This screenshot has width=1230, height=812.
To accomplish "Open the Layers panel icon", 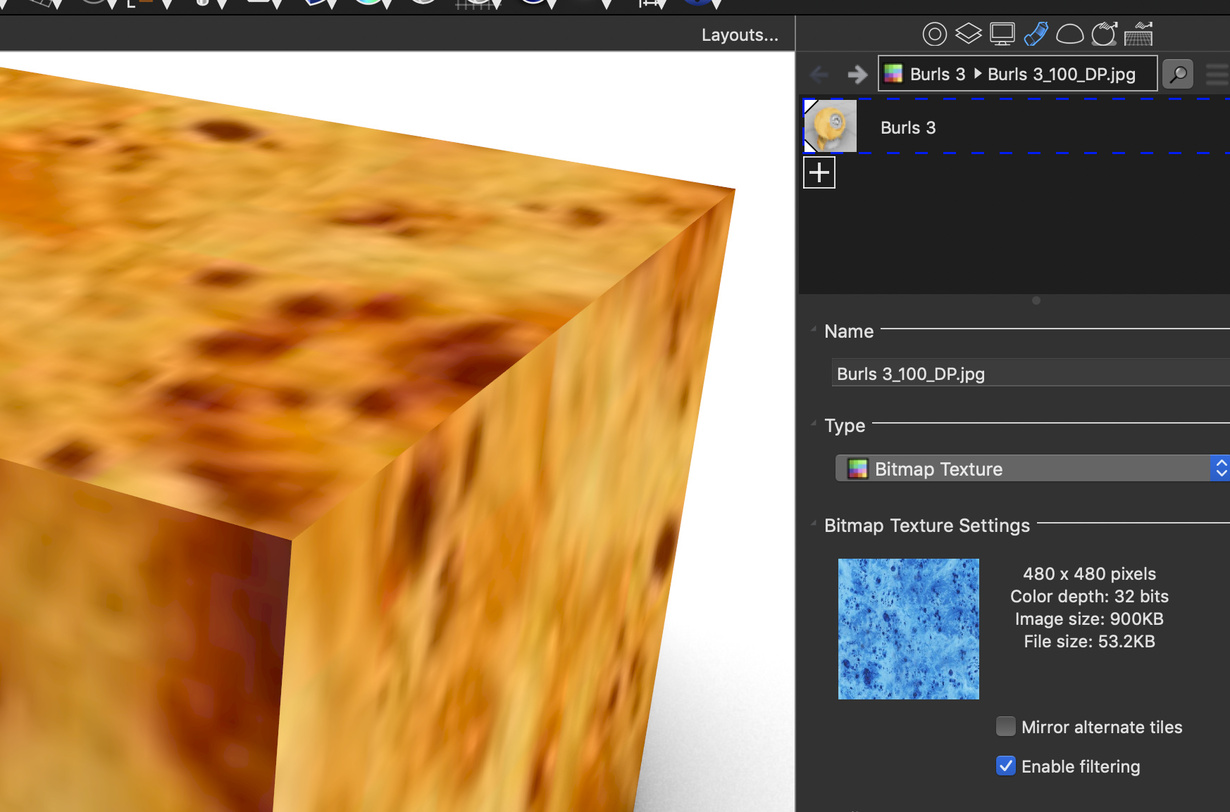I will [x=968, y=34].
